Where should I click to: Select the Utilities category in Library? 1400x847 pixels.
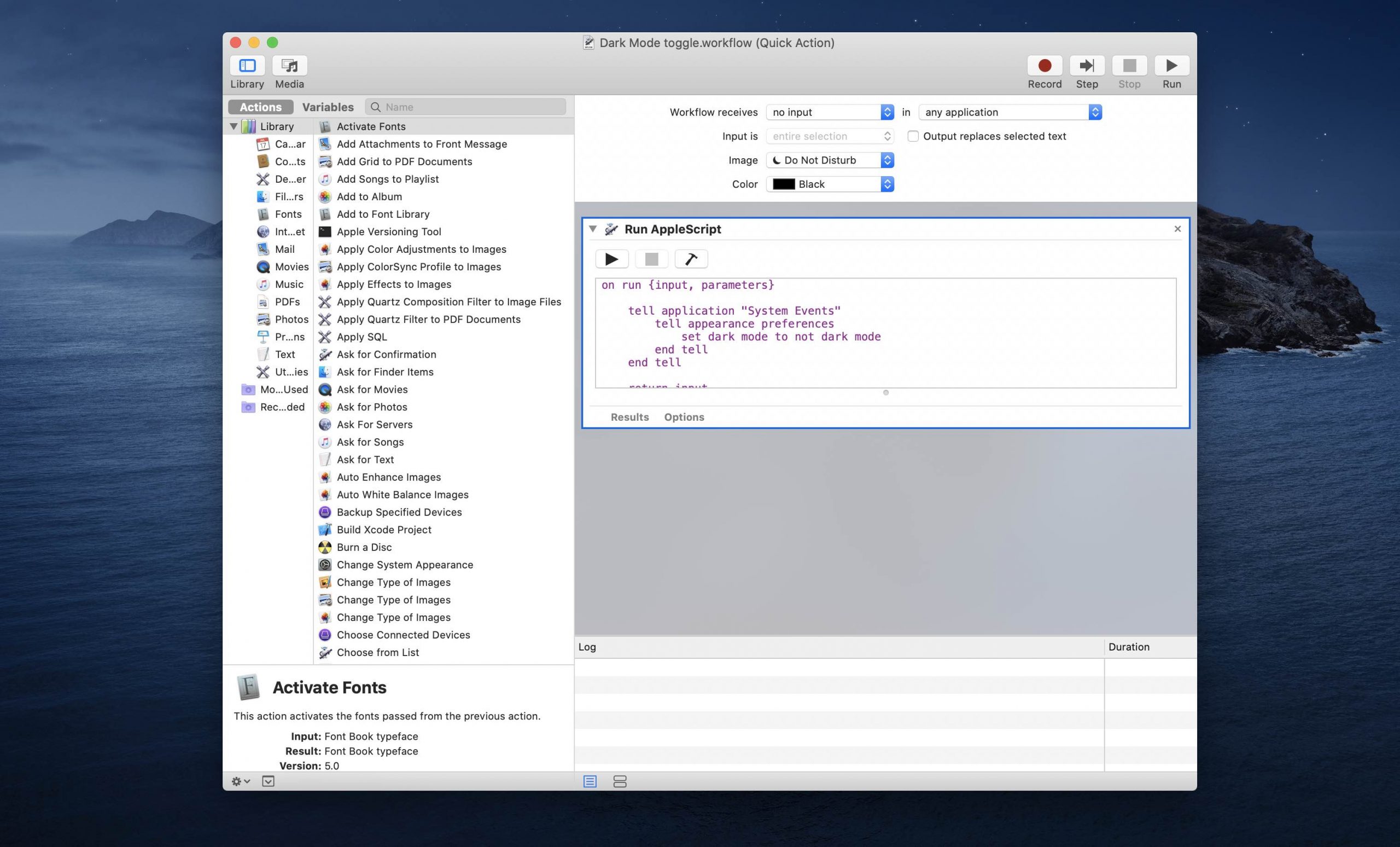[282, 372]
